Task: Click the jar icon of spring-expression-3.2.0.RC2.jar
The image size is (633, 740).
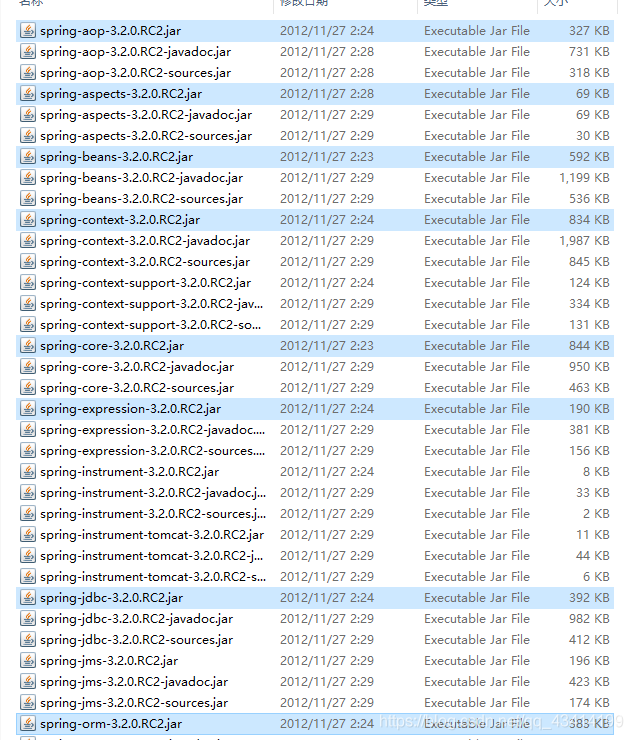Action: coord(28,409)
